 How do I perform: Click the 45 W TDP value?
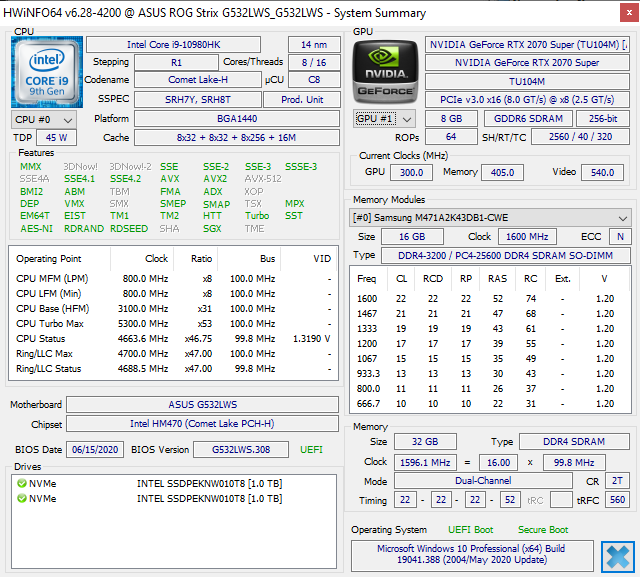point(56,138)
